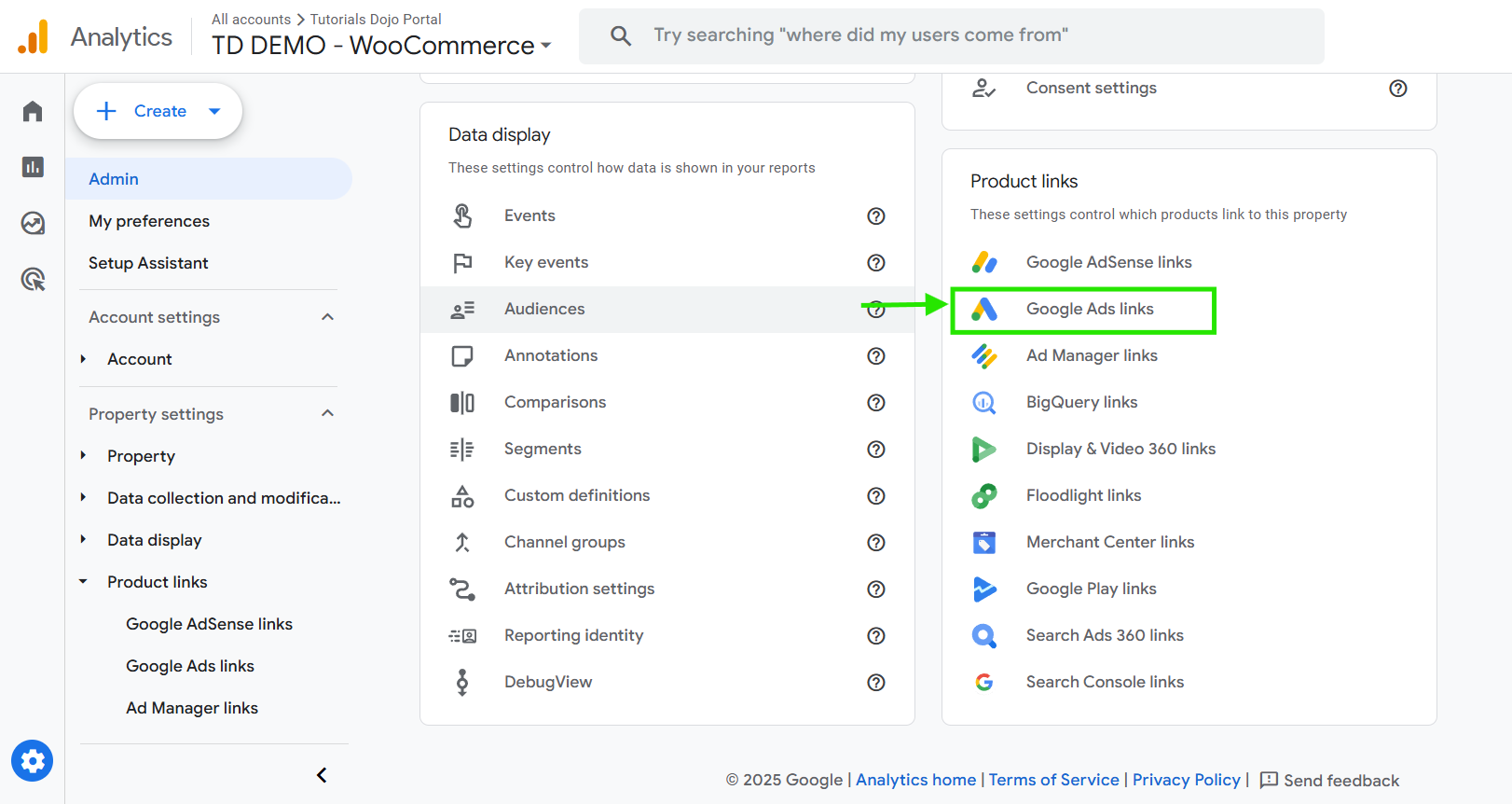
Task: Click the Google AdSense logo icon
Action: pyautogui.click(x=984, y=262)
